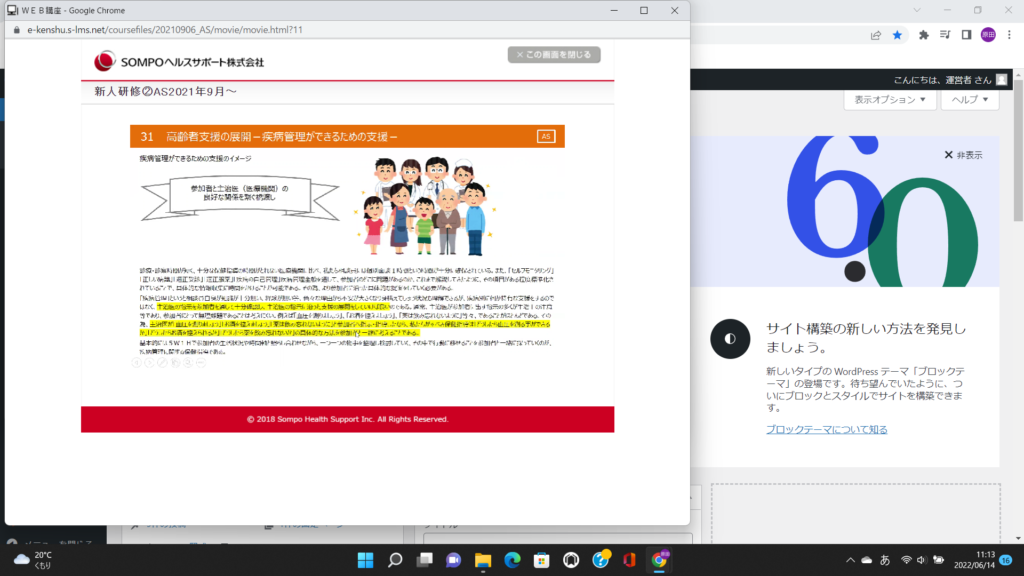Open the Chrome browser profile icon

(988, 35)
